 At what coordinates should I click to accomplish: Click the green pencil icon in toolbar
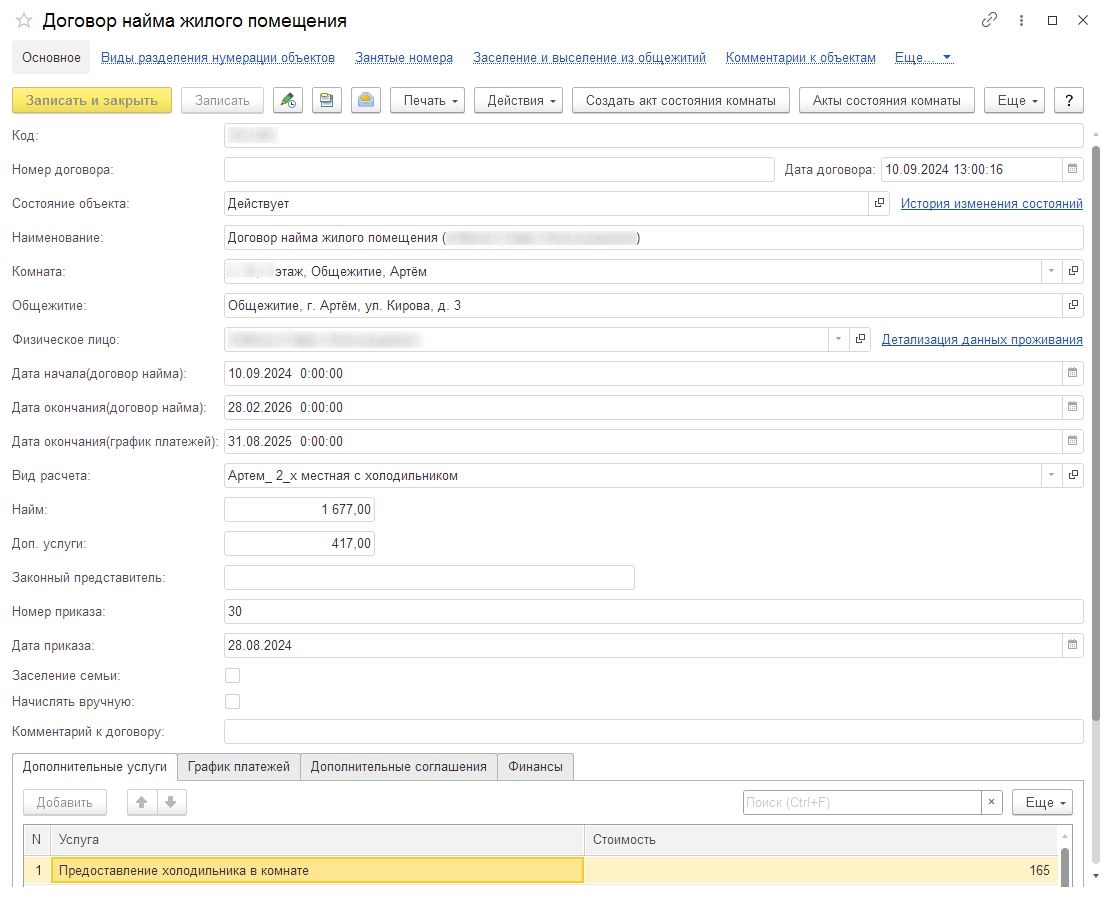pos(288,100)
